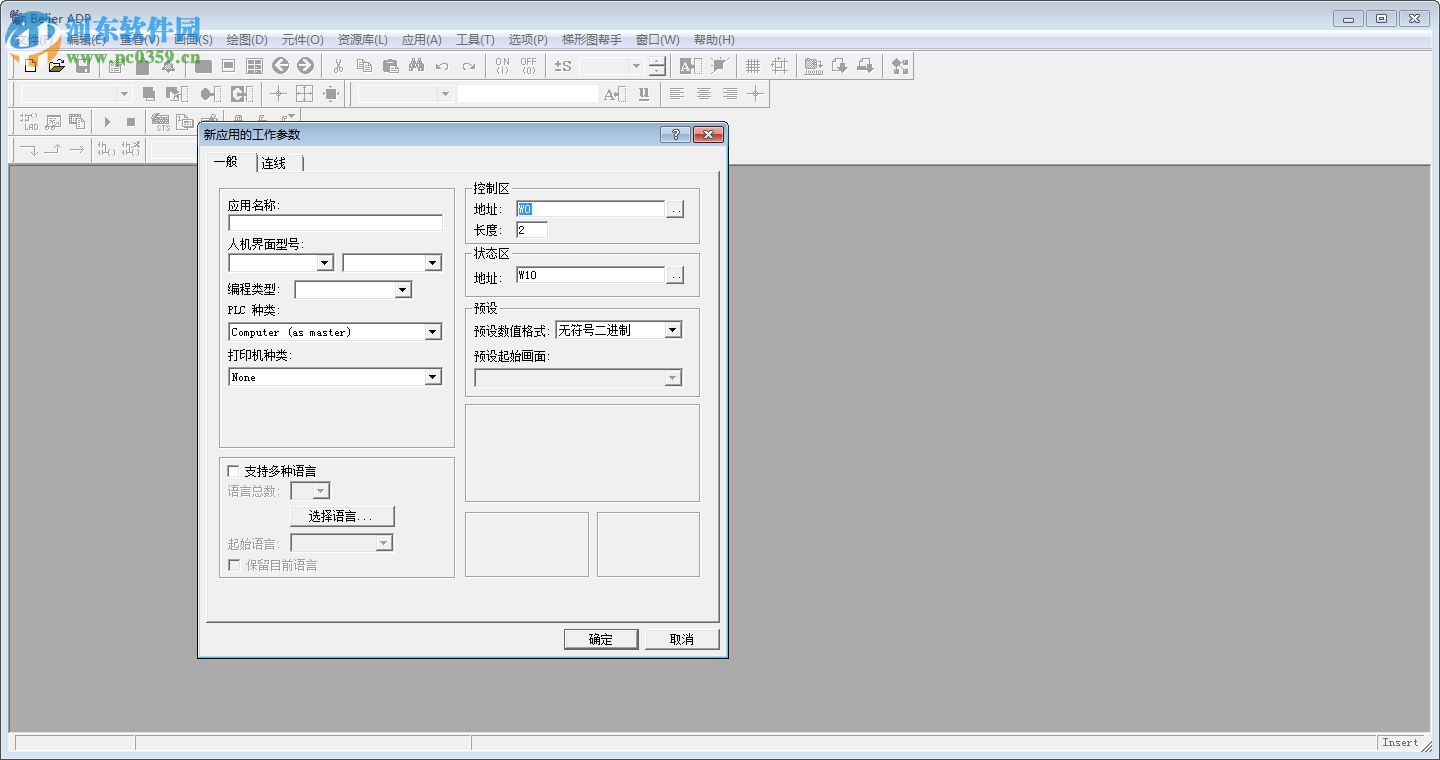1440x760 pixels.
Task: Expand the 预设数值格式 dropdown
Action: click(x=673, y=330)
